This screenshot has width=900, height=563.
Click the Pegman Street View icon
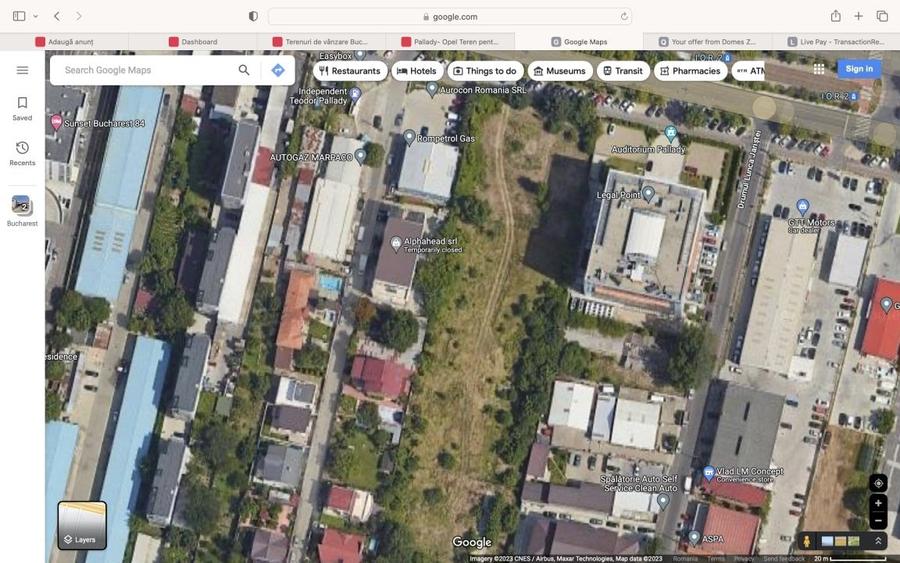[807, 541]
